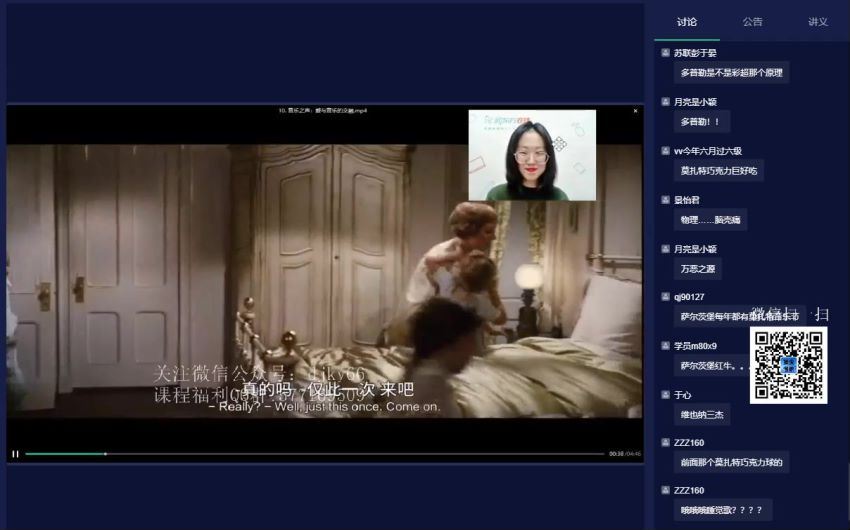This screenshot has width=850, height=530.
Task: Select username 于心
Action: 682,395
